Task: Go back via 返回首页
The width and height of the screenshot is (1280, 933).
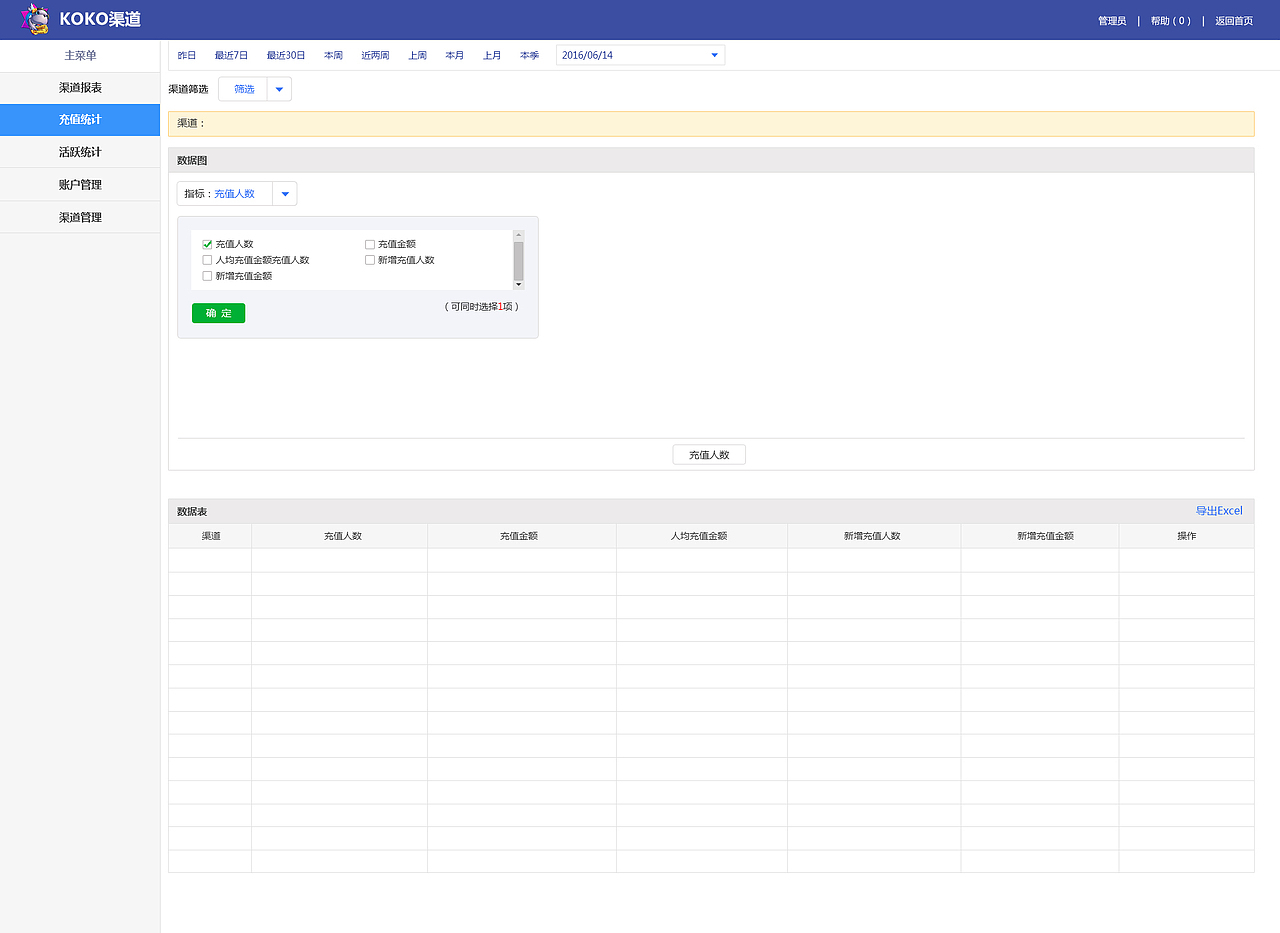Action: [1234, 21]
